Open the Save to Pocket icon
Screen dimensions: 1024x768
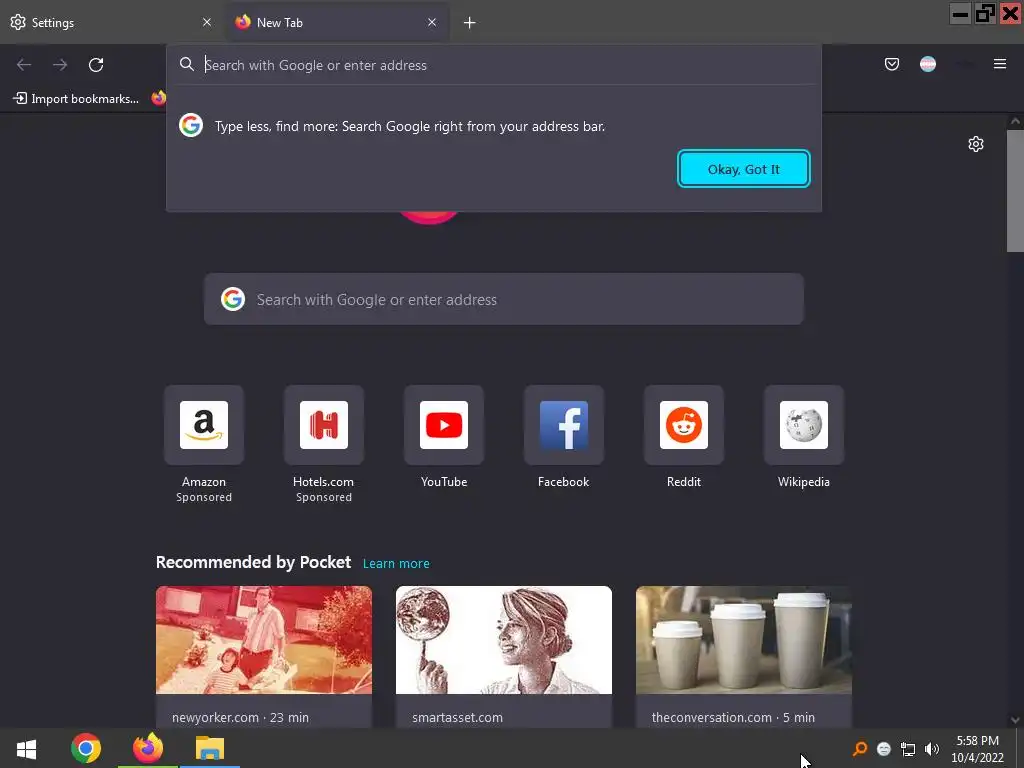pos(891,64)
